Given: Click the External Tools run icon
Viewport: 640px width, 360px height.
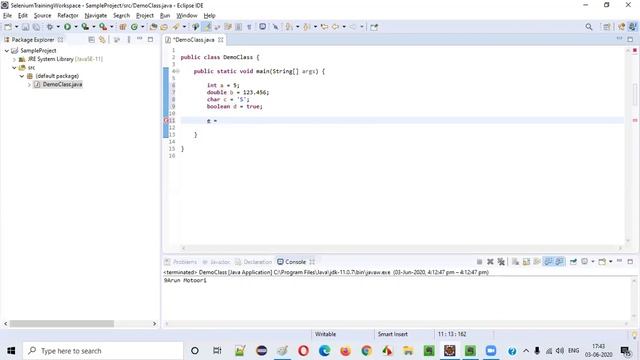Looking at the screenshot, I should point(103,27).
